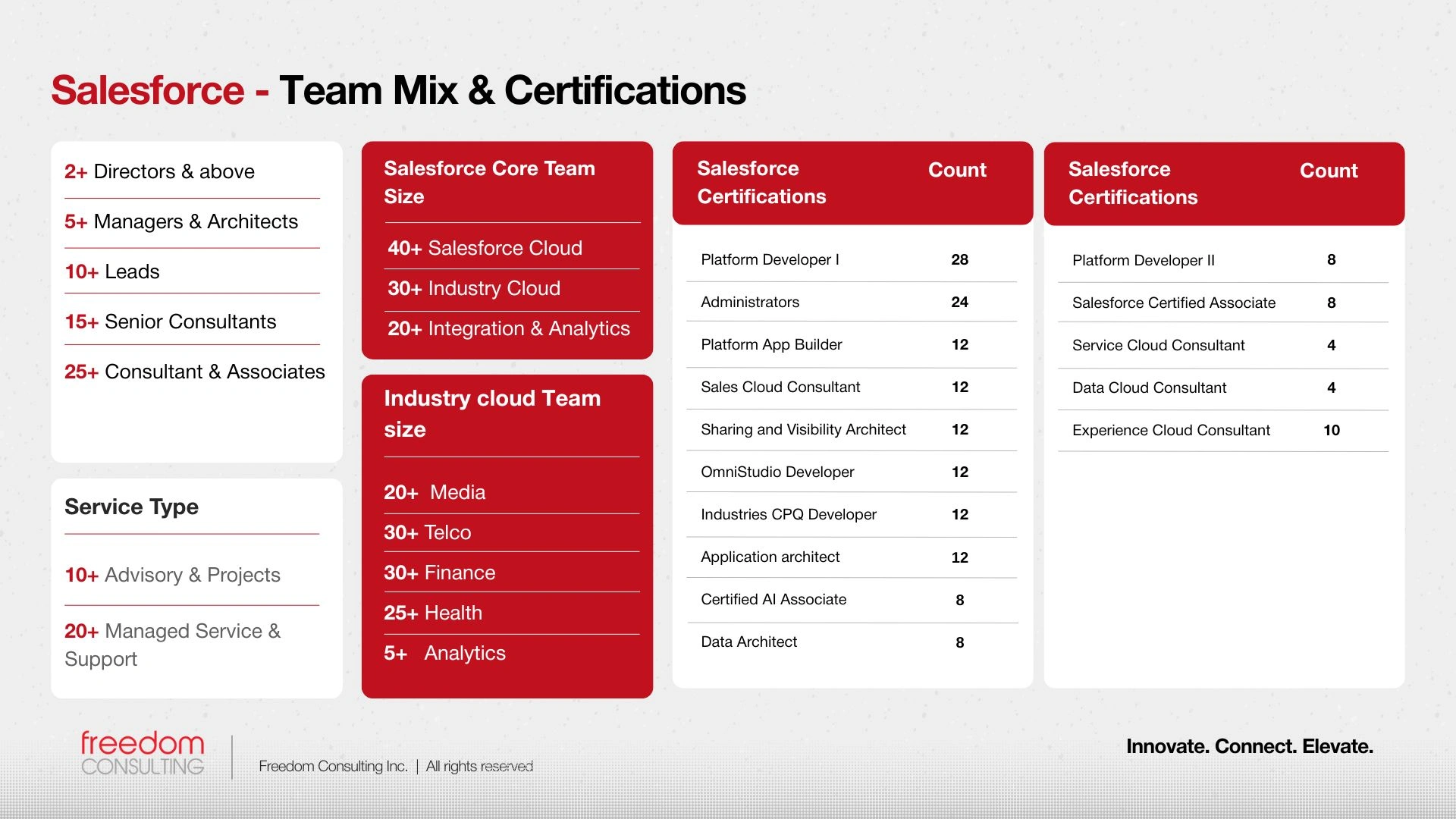This screenshot has height=819, width=1456.
Task: Select '40+ Salesforce Cloud' row
Action: click(485, 248)
